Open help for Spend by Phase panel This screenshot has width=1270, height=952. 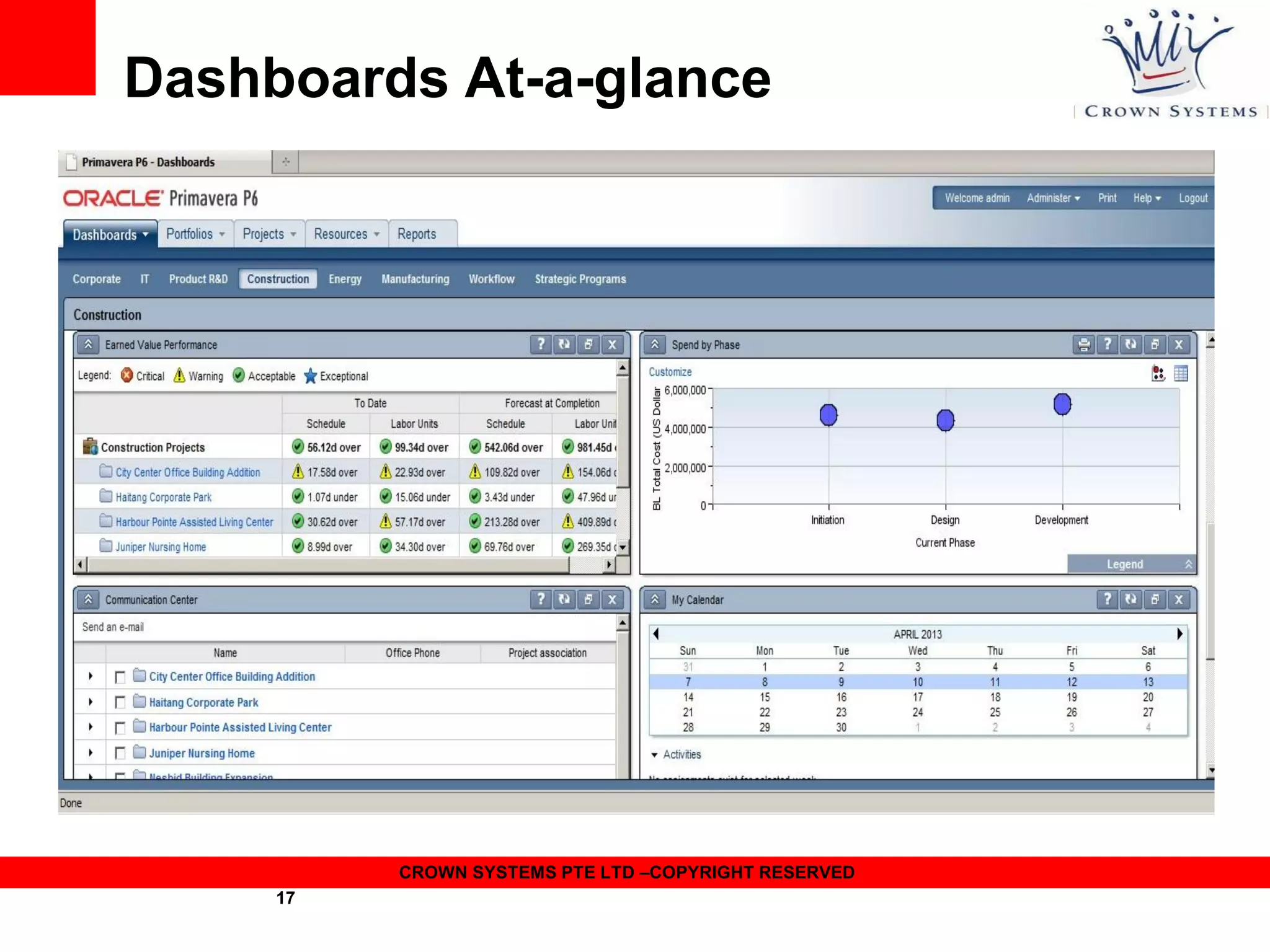click(1107, 344)
